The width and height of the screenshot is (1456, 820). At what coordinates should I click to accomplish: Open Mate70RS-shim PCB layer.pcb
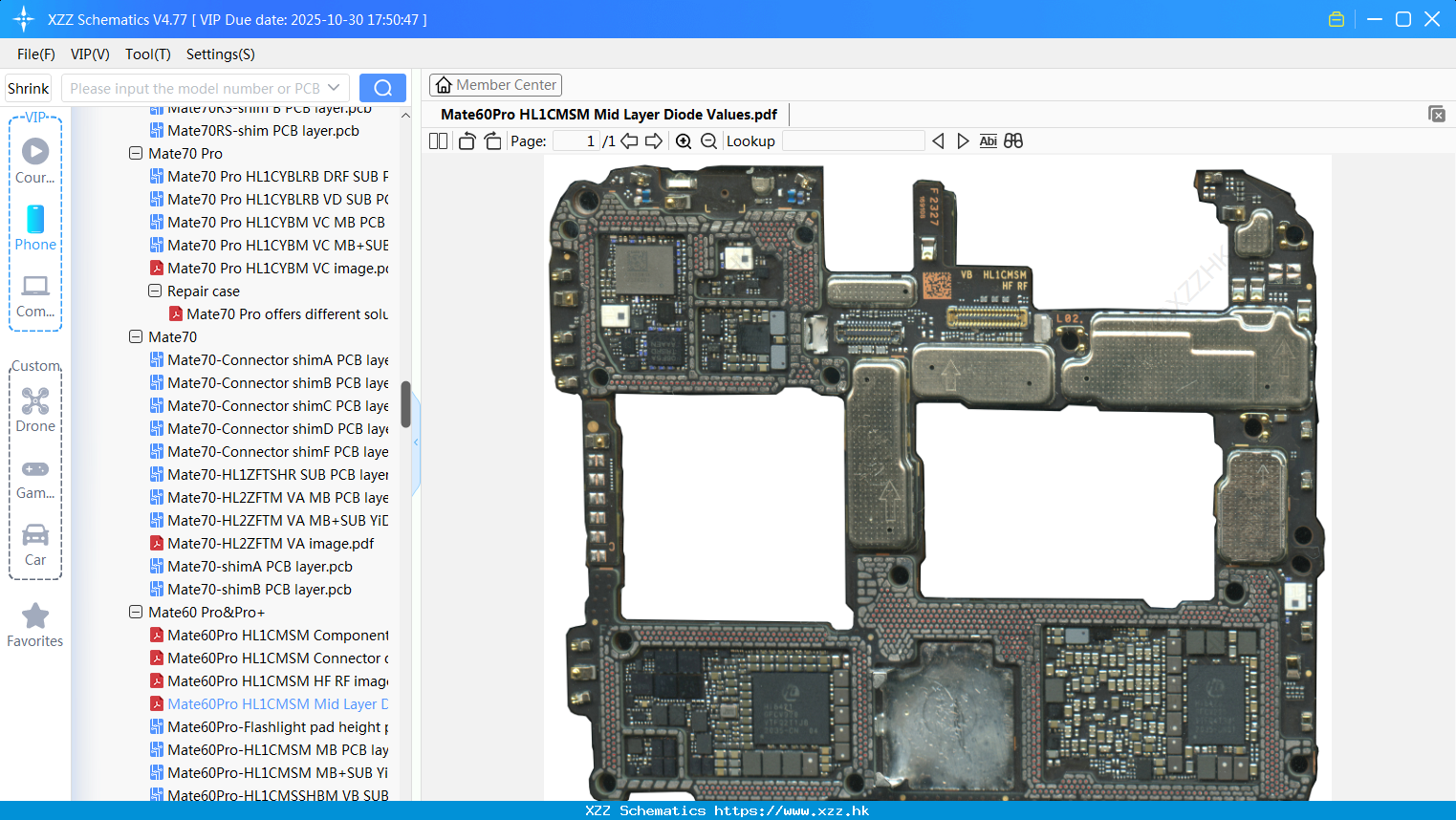pos(254,130)
